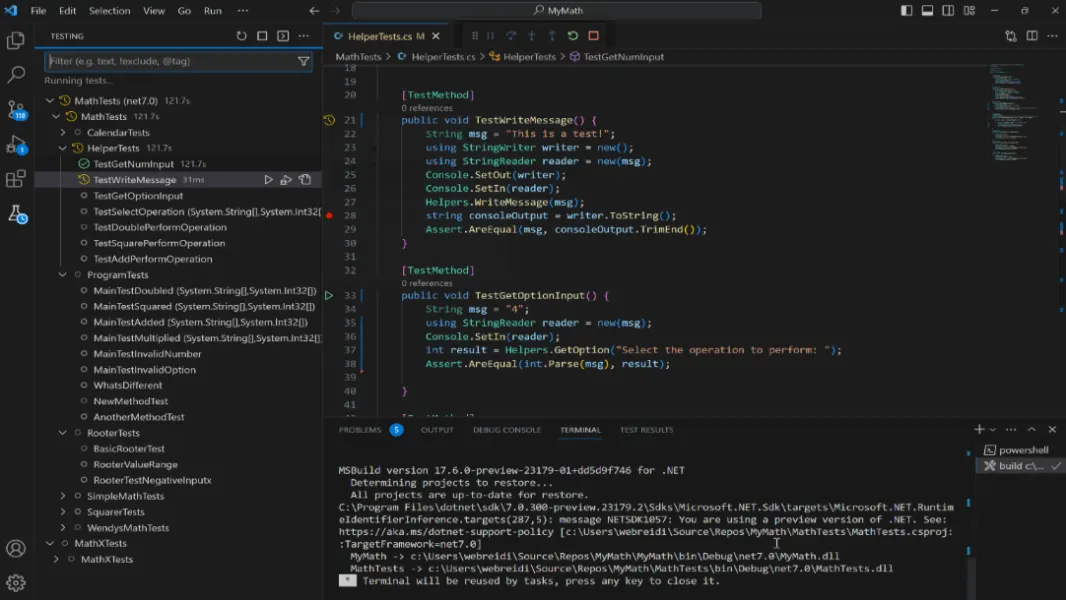
Task: Switch to Output panel tab
Action: tap(437, 429)
